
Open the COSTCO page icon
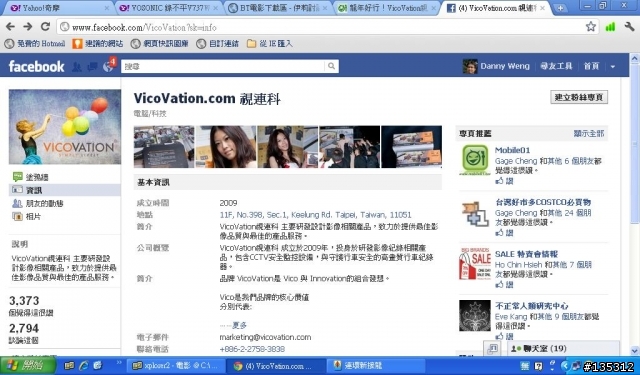click(475, 213)
